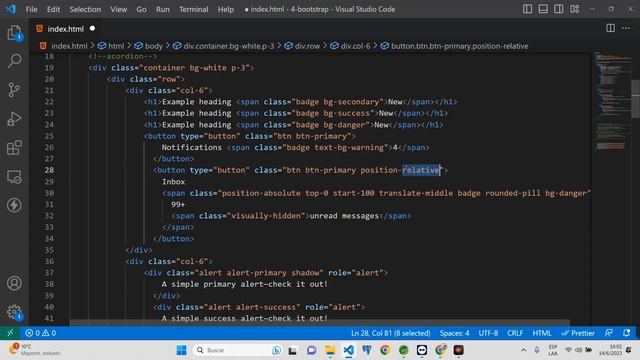Viewport: 640px width, 360px height.
Task: Click the text '99+' on line 31
Action: [x=178, y=204]
